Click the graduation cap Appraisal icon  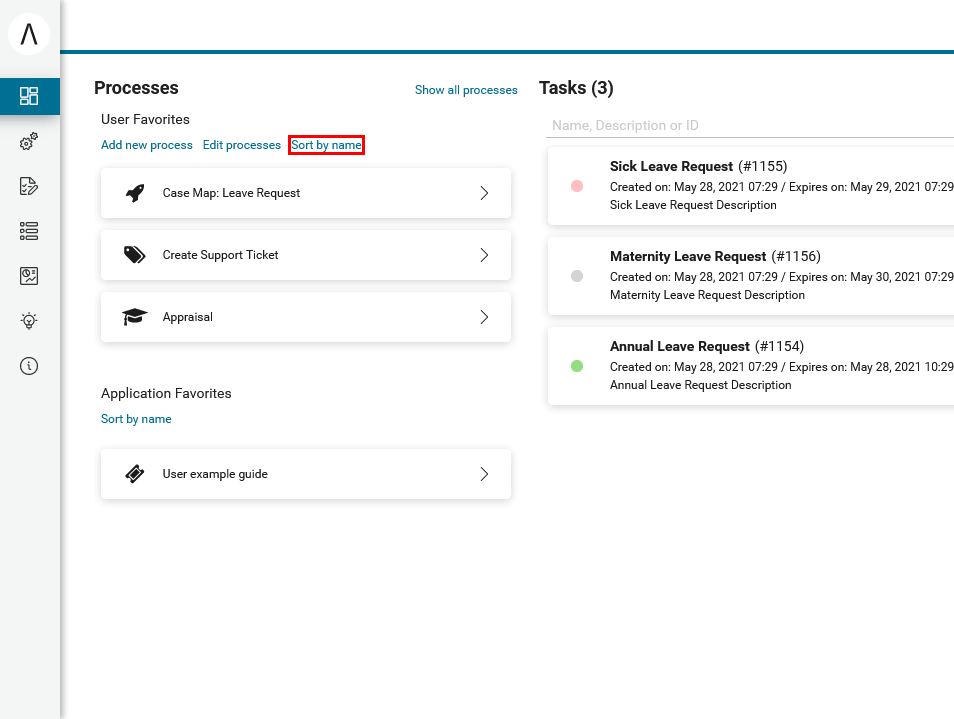coord(134,317)
